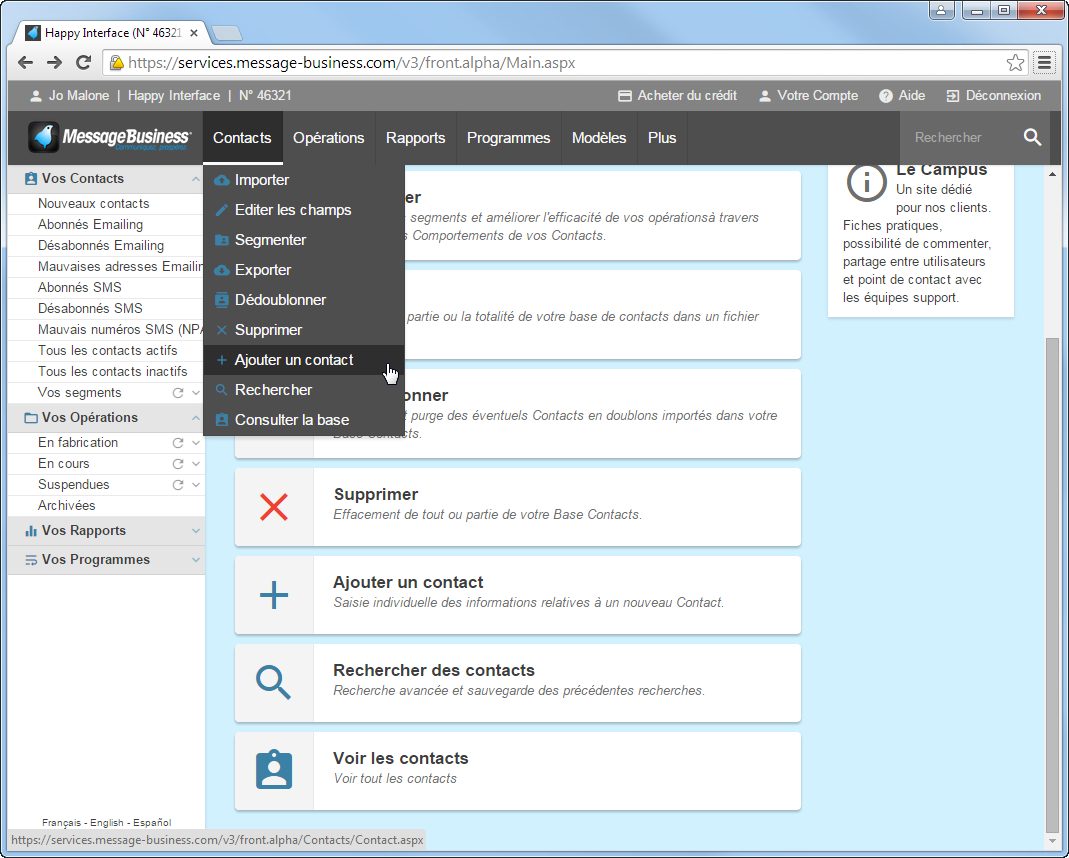Click the magnifier icon on Rechercher des contacts tile
The height and width of the screenshot is (858, 1069).
tap(274, 683)
